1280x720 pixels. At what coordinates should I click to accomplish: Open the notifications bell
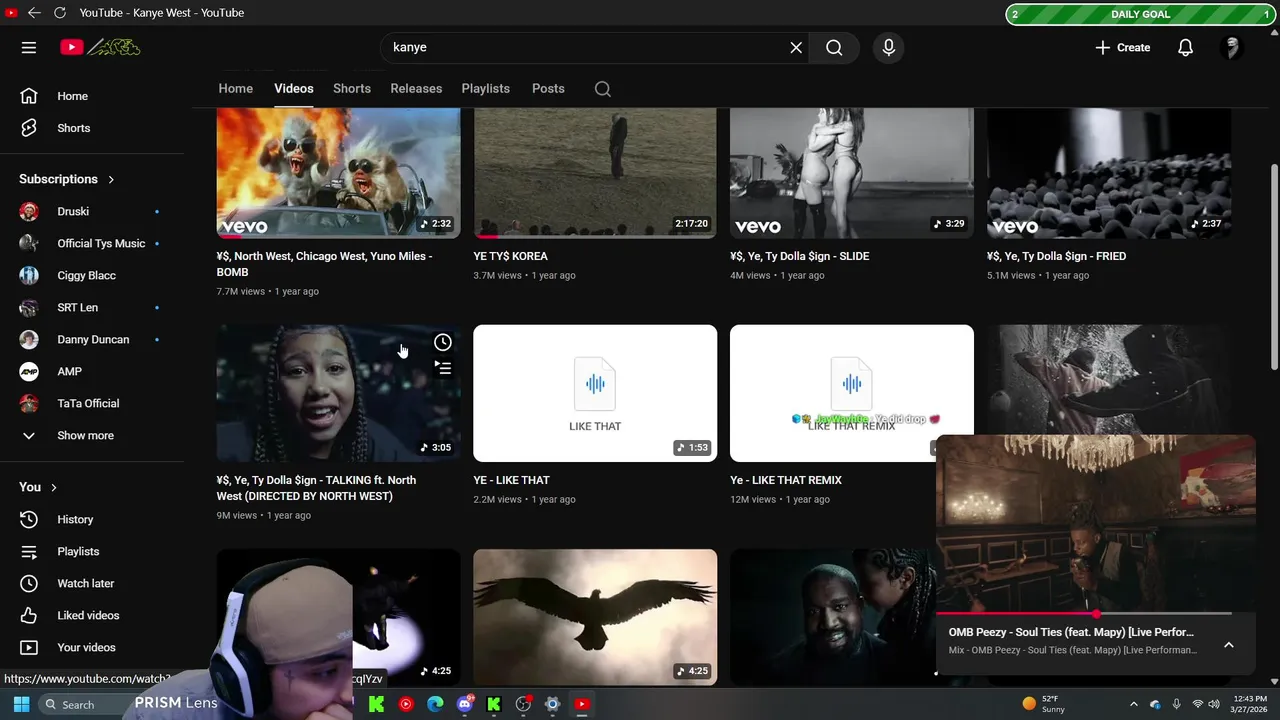click(x=1185, y=47)
